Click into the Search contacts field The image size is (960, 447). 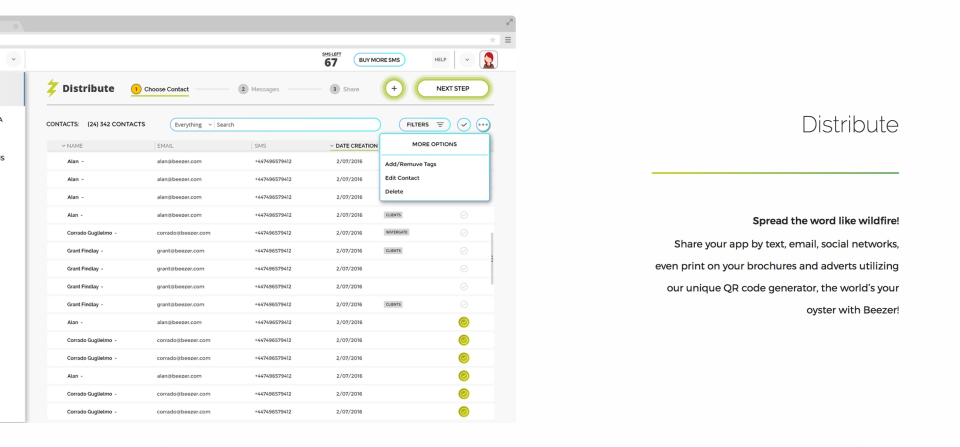[x=297, y=124]
